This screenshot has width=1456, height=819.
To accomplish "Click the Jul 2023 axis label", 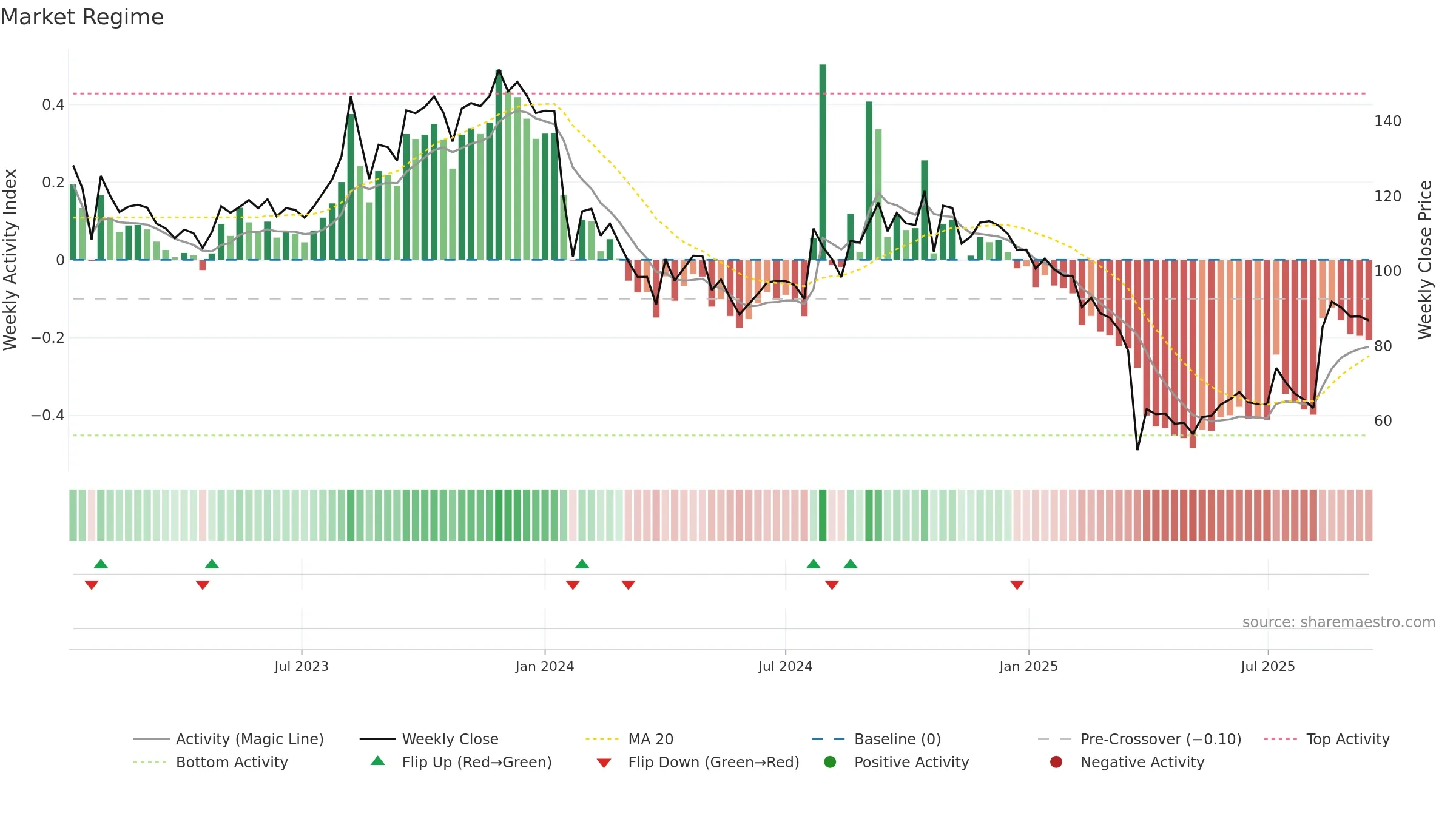I will pos(302,667).
